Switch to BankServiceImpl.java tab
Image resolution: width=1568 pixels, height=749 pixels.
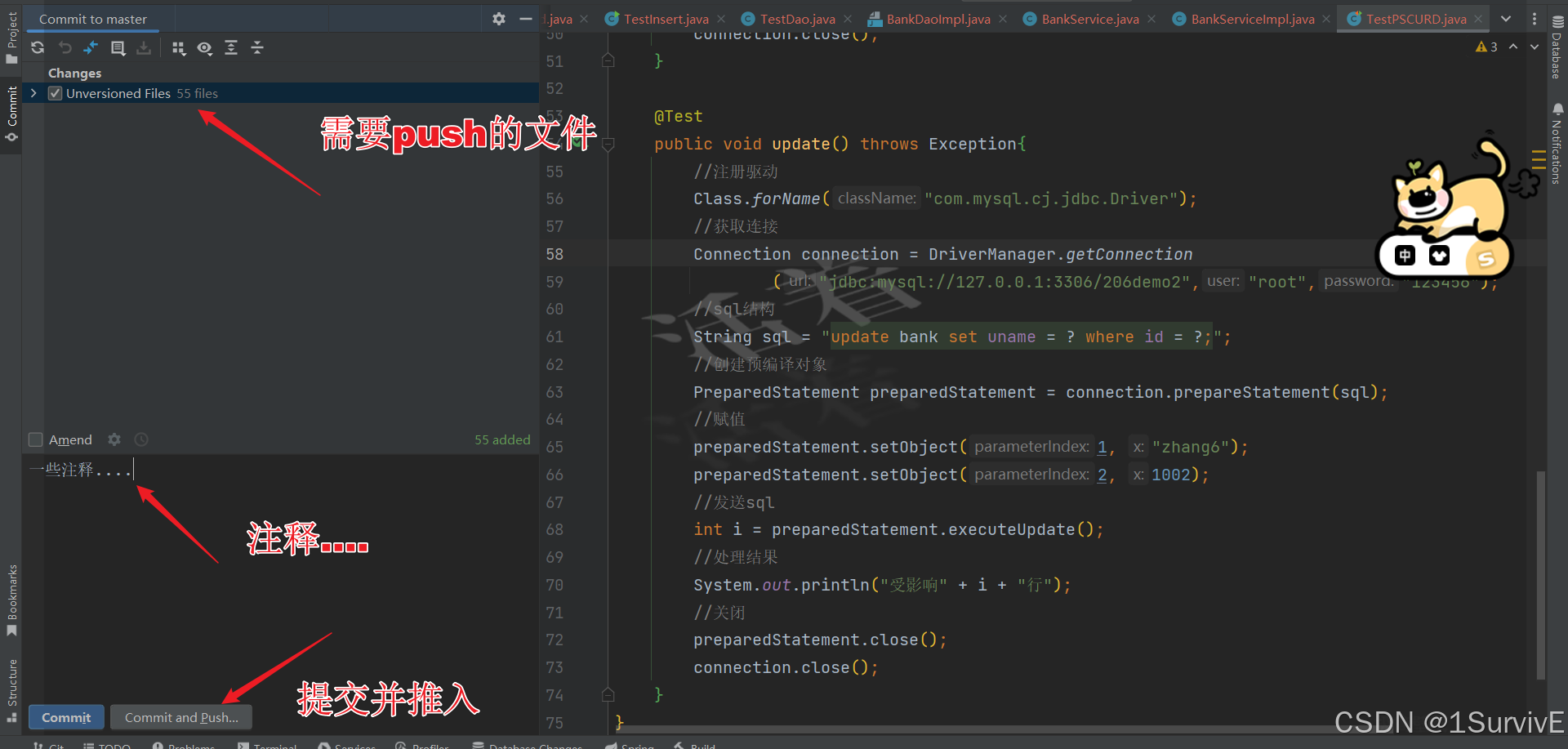(1251, 19)
